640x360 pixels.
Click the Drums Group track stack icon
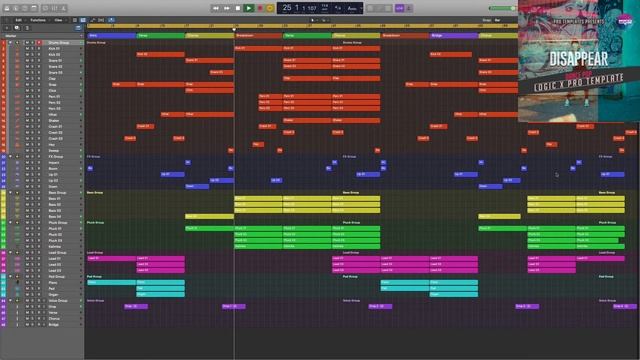coord(17,42)
